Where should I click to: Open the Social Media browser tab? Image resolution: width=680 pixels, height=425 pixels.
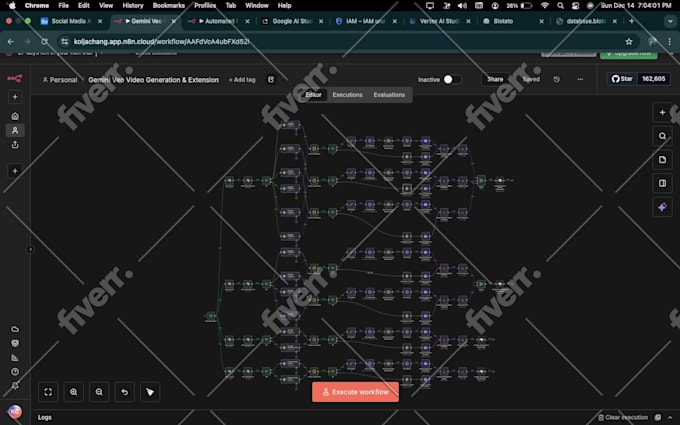click(72, 21)
